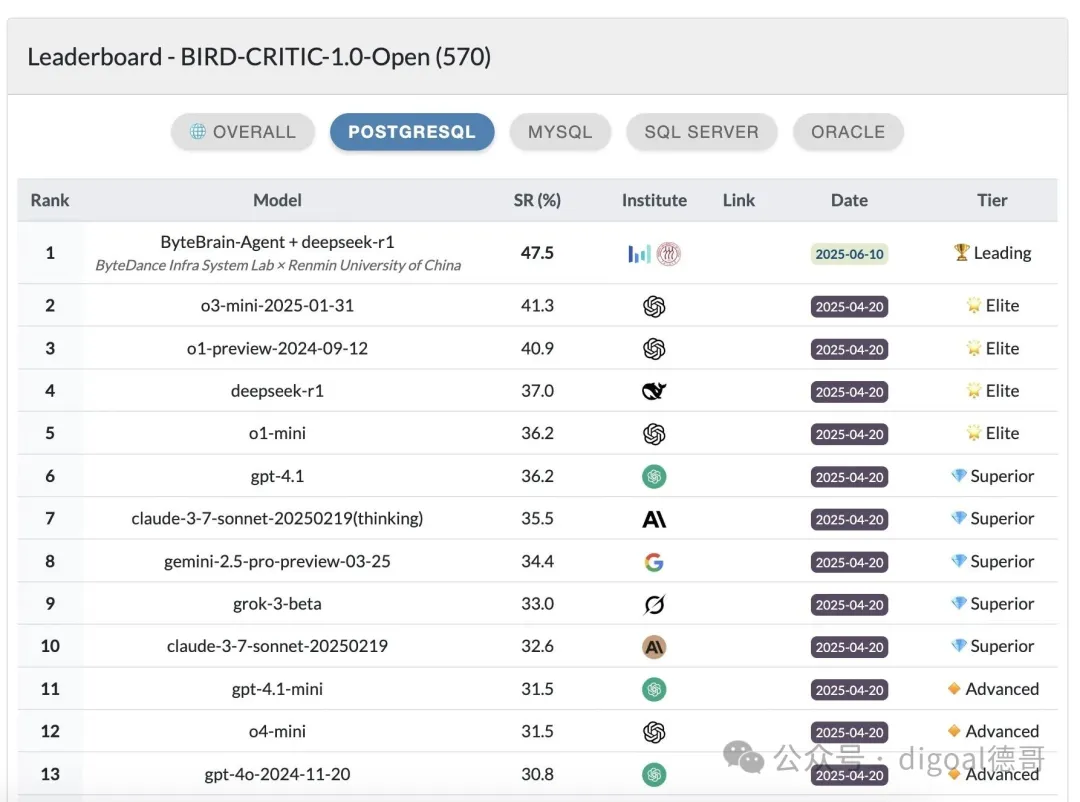The width and height of the screenshot is (1080, 802).
Task: Click the Anthropic logo for claude-3-7-sonnet thinking
Action: tap(654, 519)
